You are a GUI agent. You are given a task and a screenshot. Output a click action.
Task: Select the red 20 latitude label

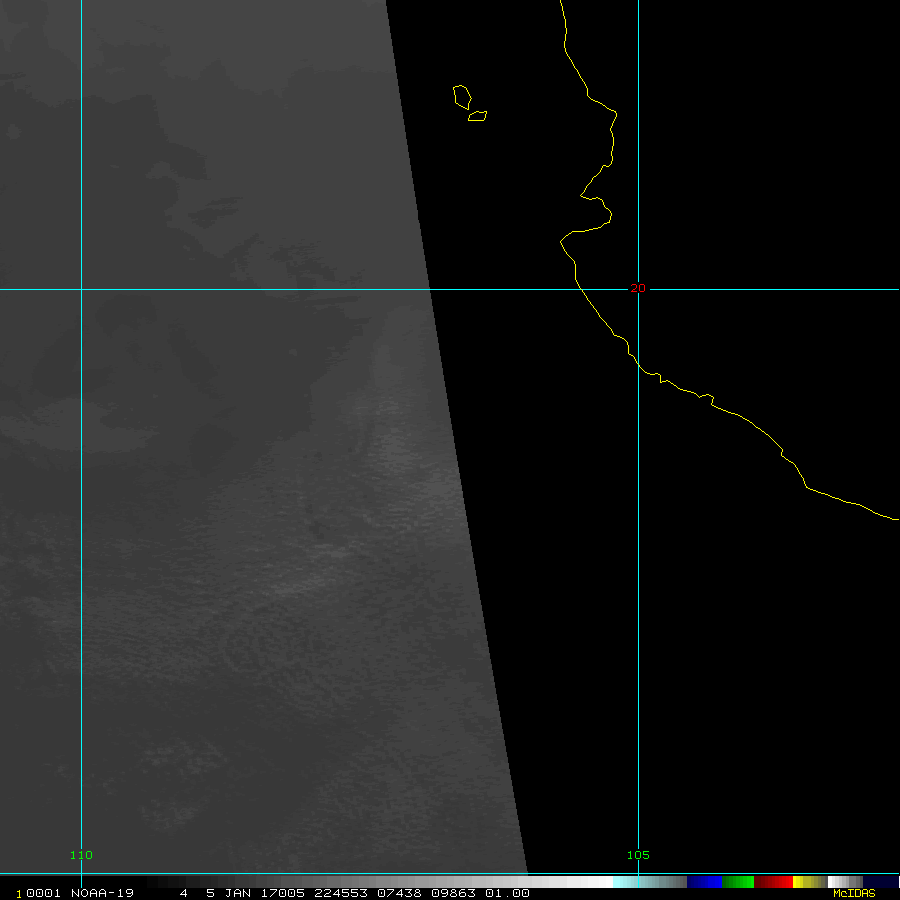(638, 288)
